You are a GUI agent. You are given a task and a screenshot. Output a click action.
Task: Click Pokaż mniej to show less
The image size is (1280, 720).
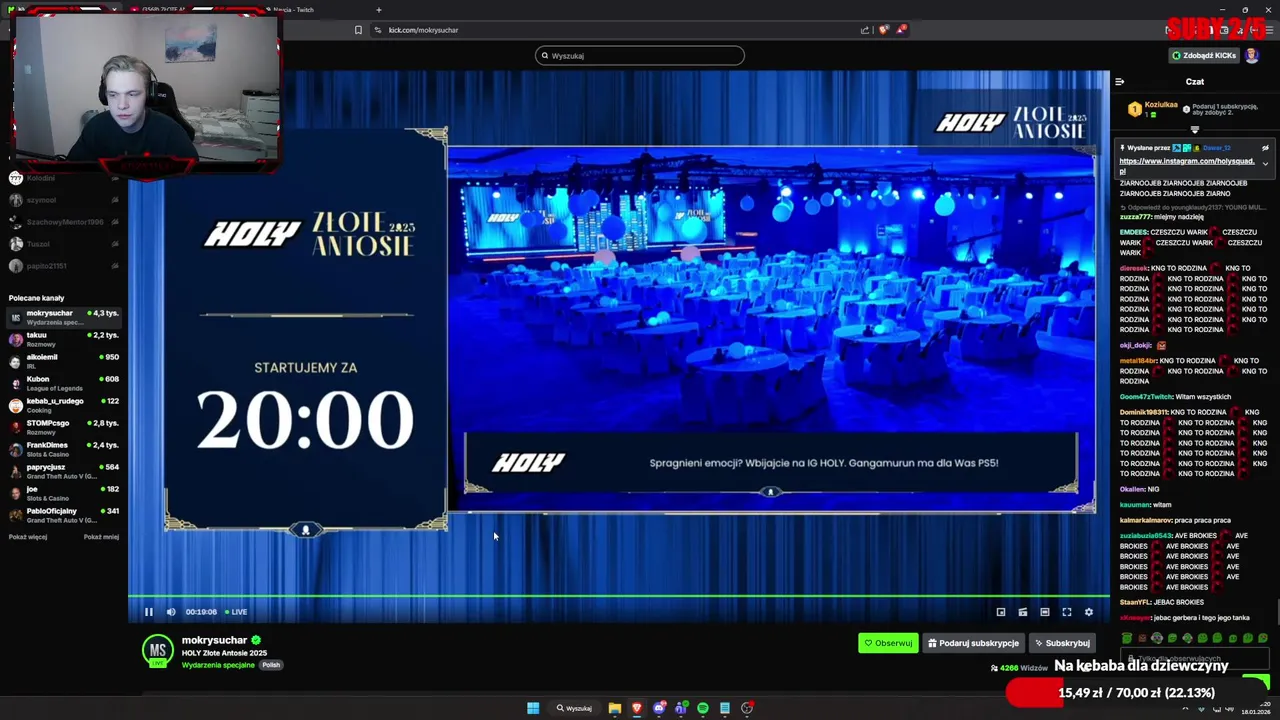[x=101, y=537]
